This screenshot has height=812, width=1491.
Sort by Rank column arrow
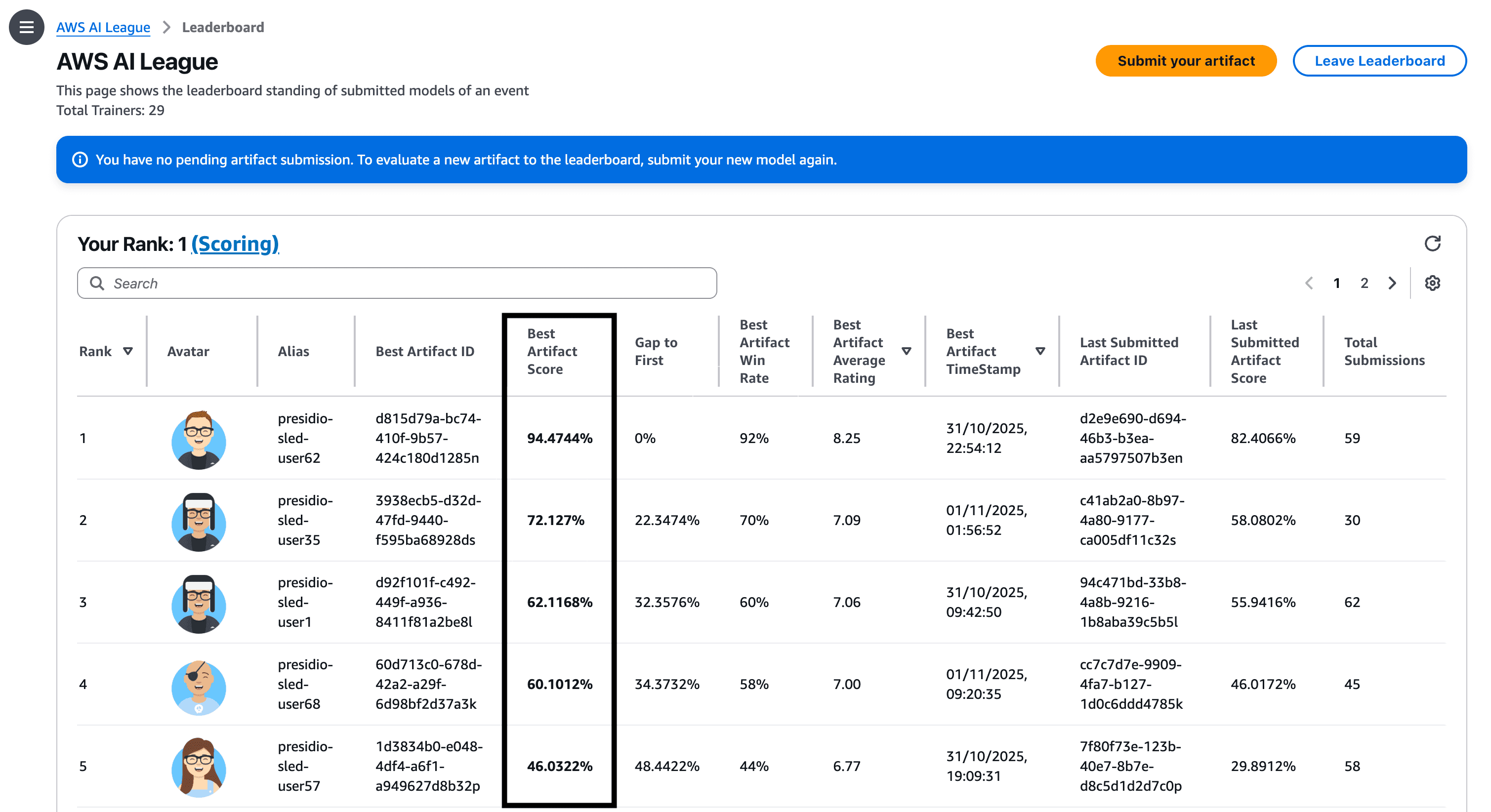point(128,351)
